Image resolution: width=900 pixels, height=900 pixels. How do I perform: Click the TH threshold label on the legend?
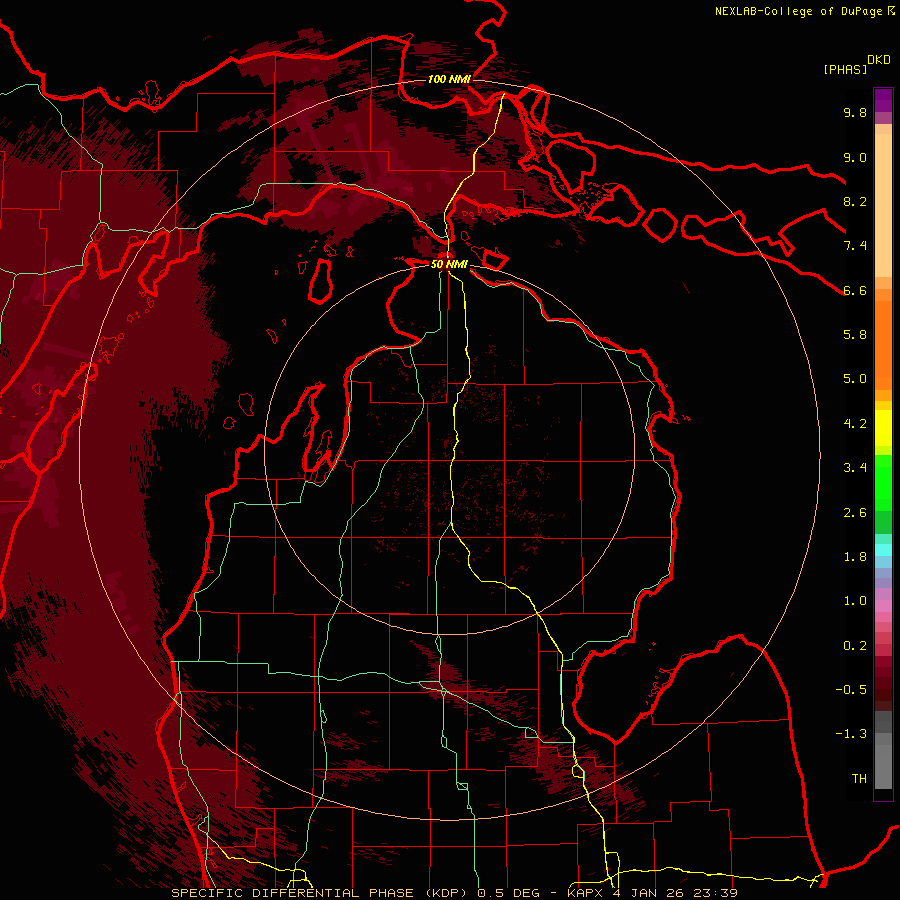(x=859, y=779)
